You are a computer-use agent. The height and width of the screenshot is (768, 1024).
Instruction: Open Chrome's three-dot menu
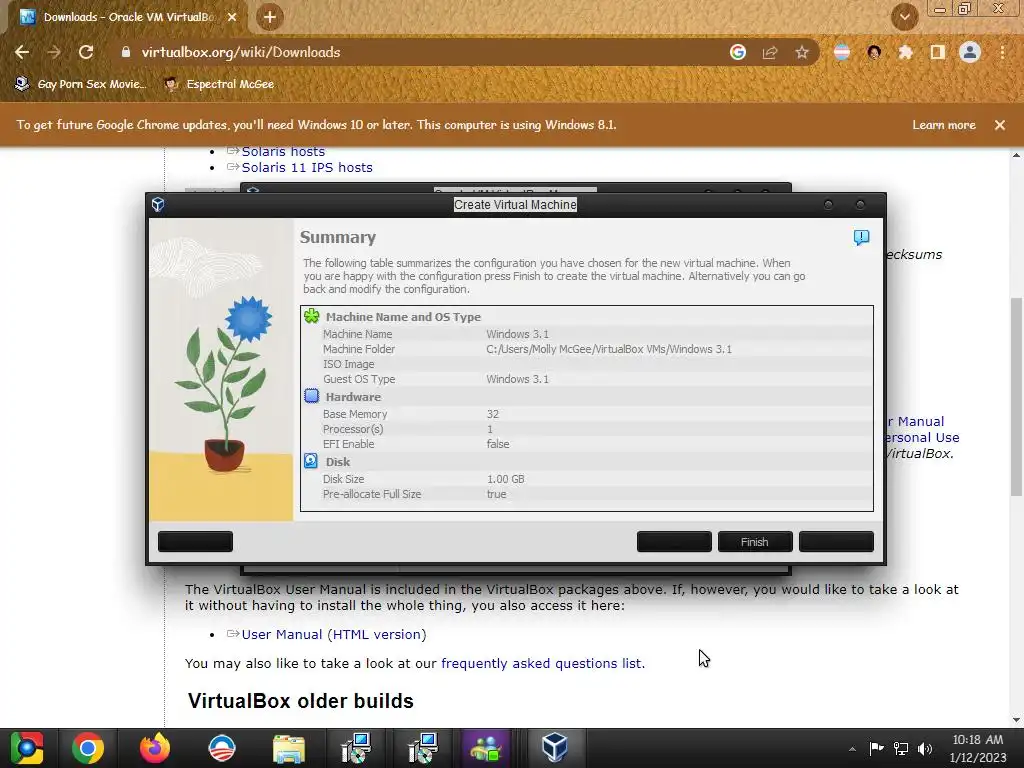1002,52
